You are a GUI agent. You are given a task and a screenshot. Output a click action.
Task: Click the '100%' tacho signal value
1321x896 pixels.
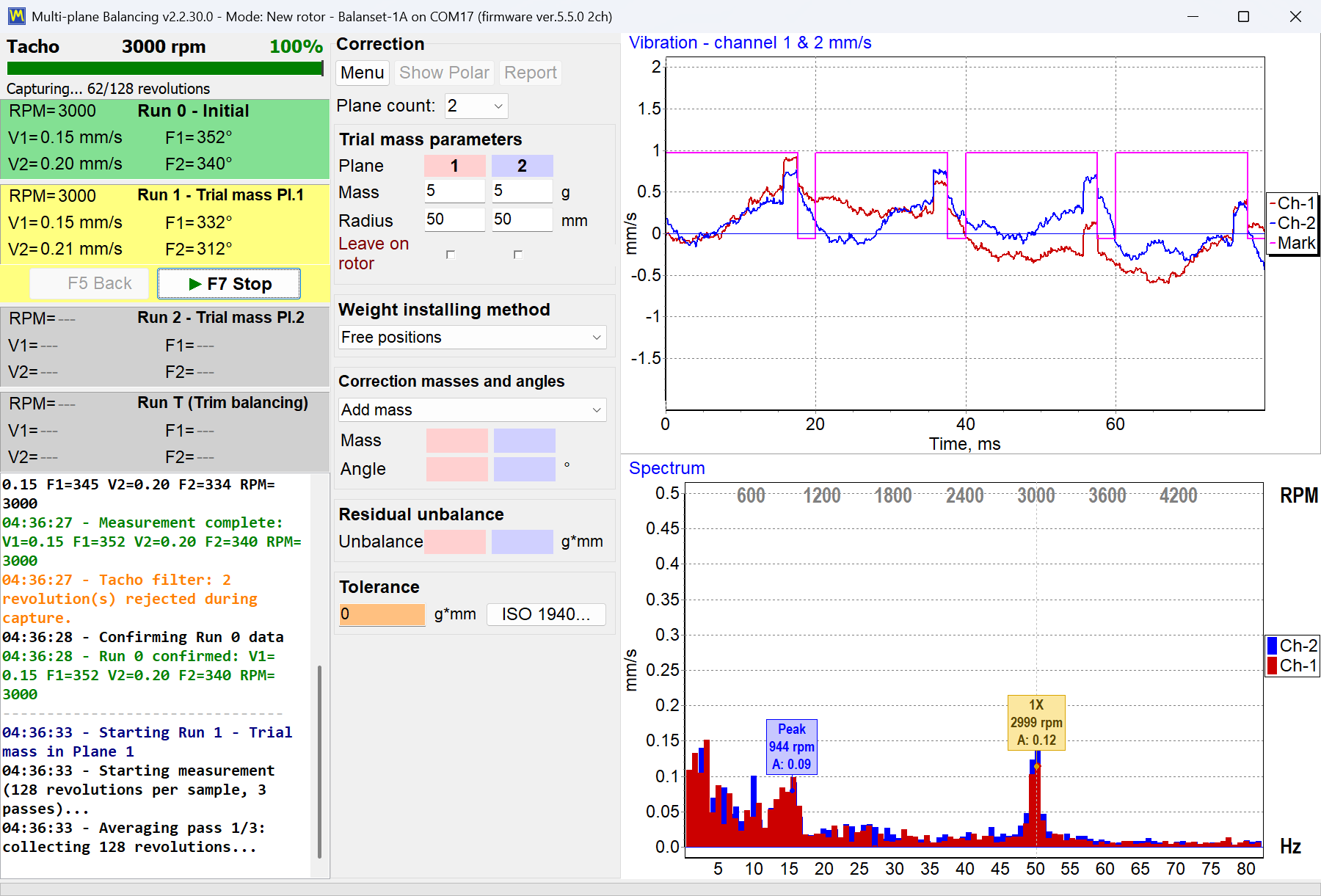tap(296, 46)
